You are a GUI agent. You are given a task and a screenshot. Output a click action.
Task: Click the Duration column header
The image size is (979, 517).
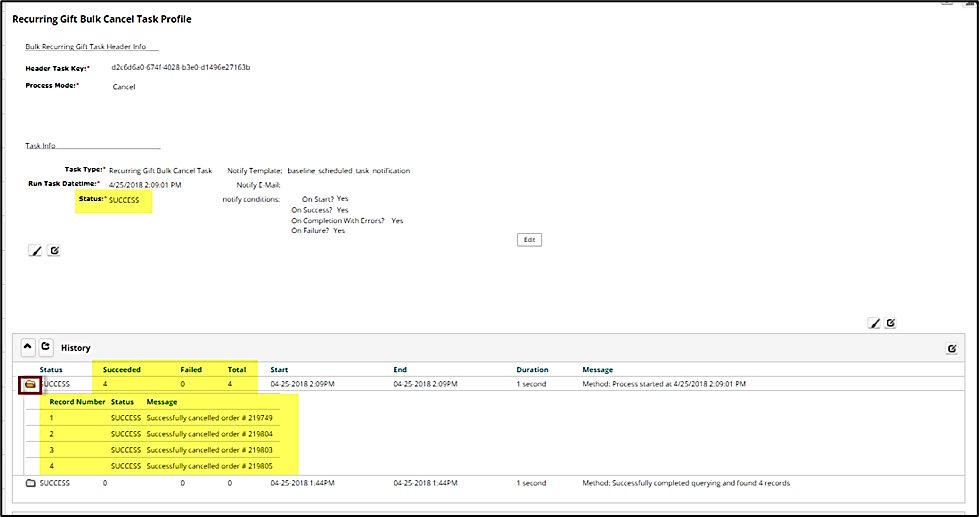click(533, 370)
